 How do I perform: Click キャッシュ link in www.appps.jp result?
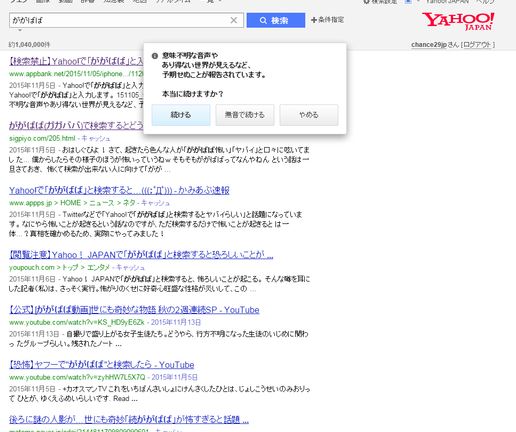(x=155, y=203)
